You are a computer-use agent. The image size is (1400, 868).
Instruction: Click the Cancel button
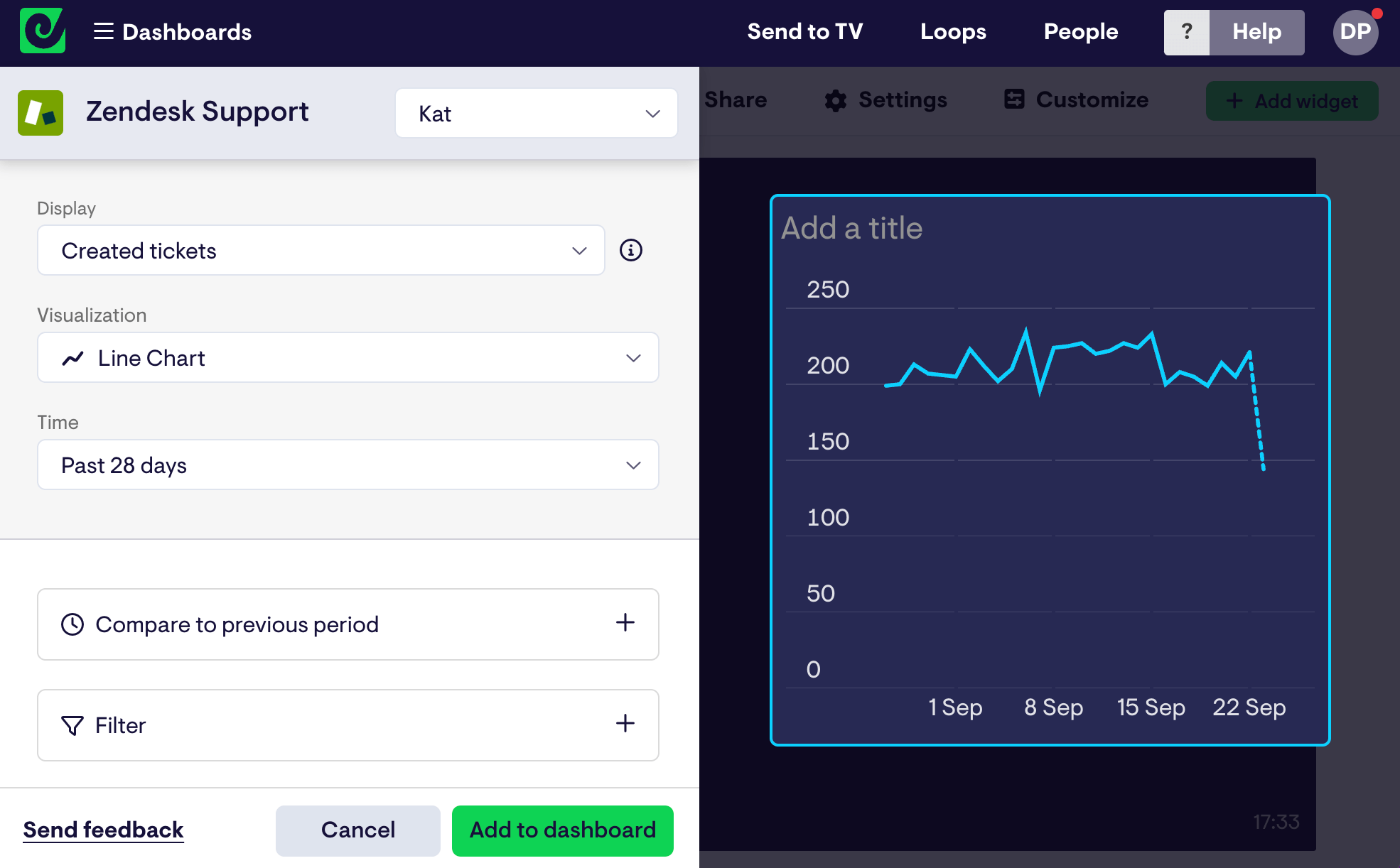[357, 830]
